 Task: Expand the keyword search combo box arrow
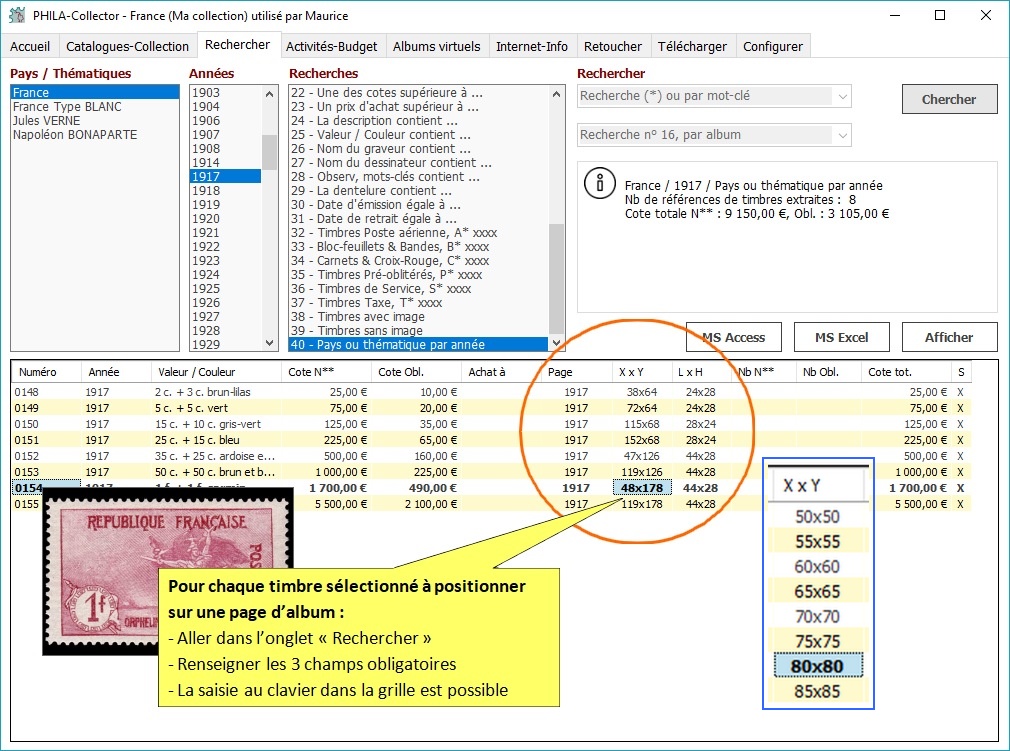tap(843, 97)
